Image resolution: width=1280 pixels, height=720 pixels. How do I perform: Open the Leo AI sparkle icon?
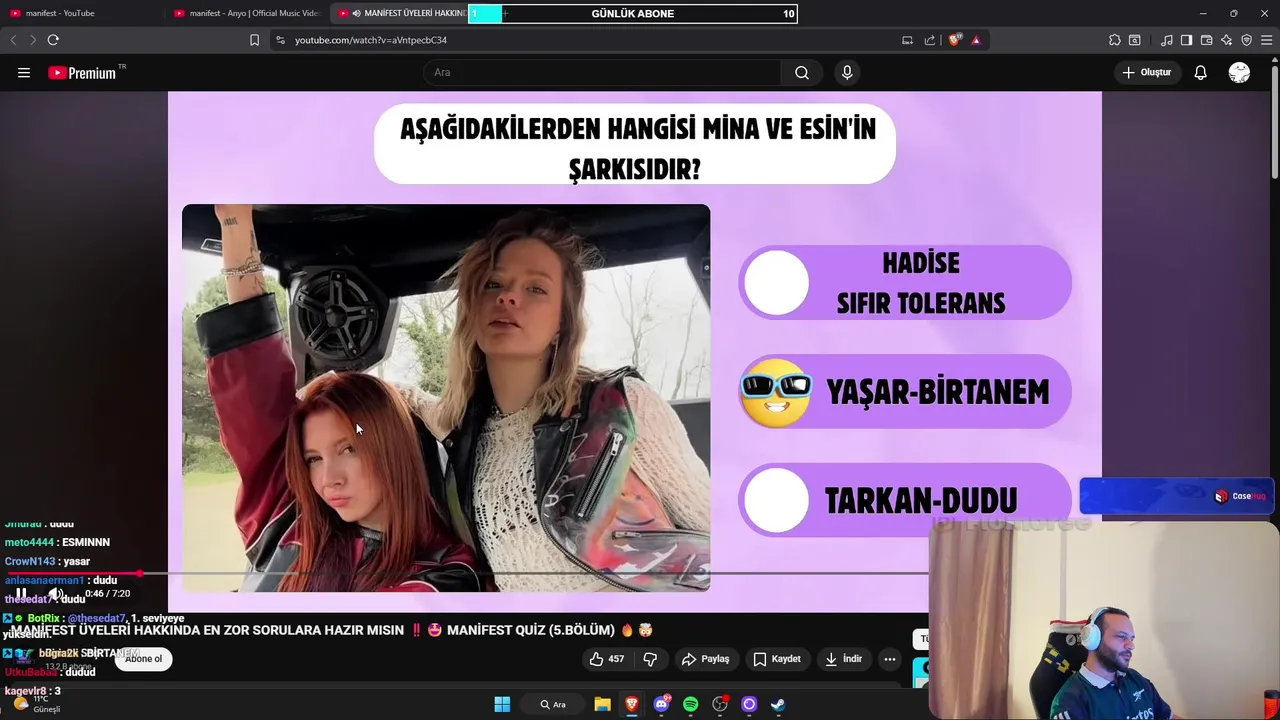[1226, 40]
